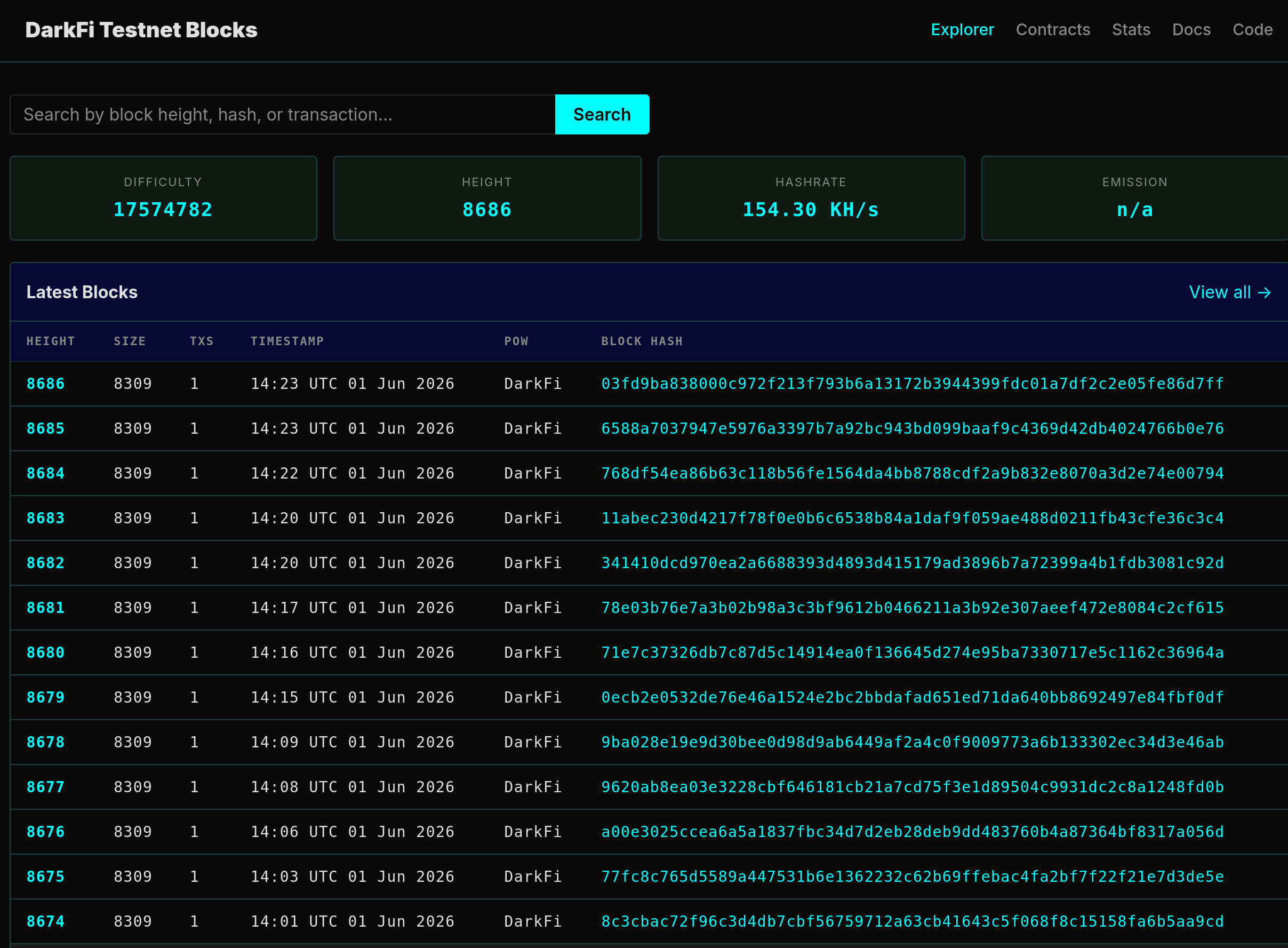Open block height 8686
The image size is (1288, 948).
pos(45,384)
